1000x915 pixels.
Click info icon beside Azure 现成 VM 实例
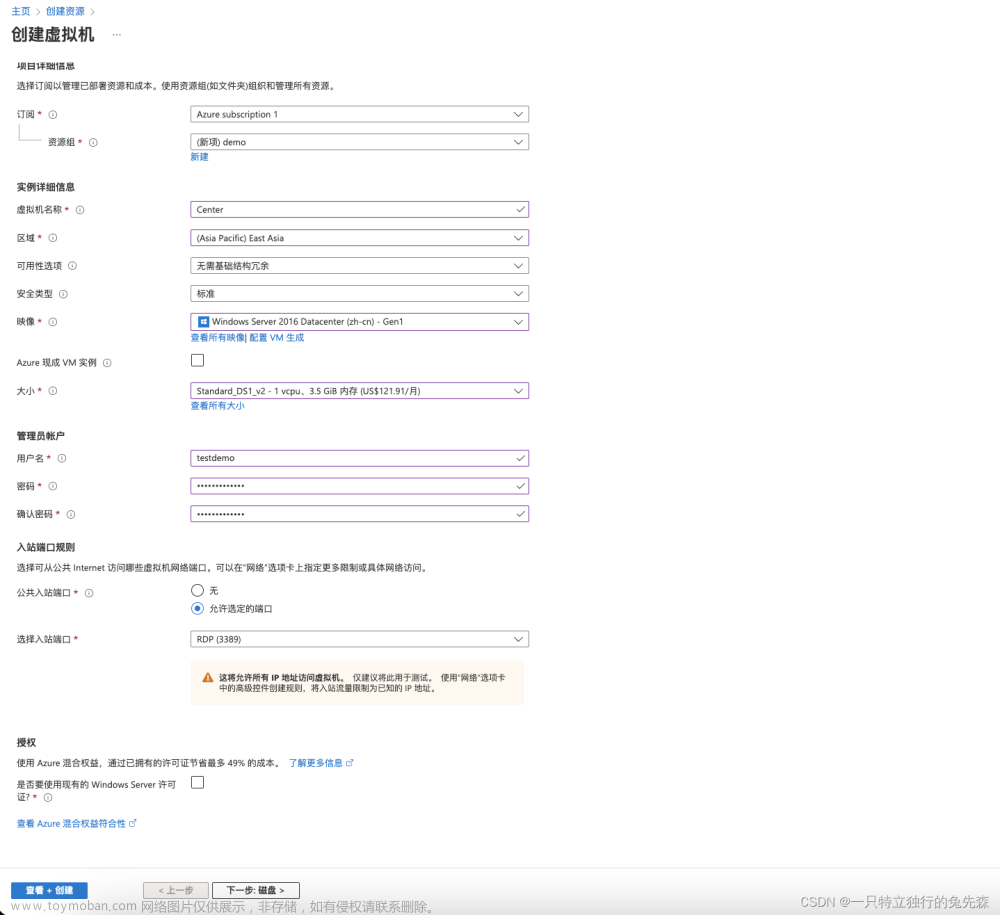point(107,363)
